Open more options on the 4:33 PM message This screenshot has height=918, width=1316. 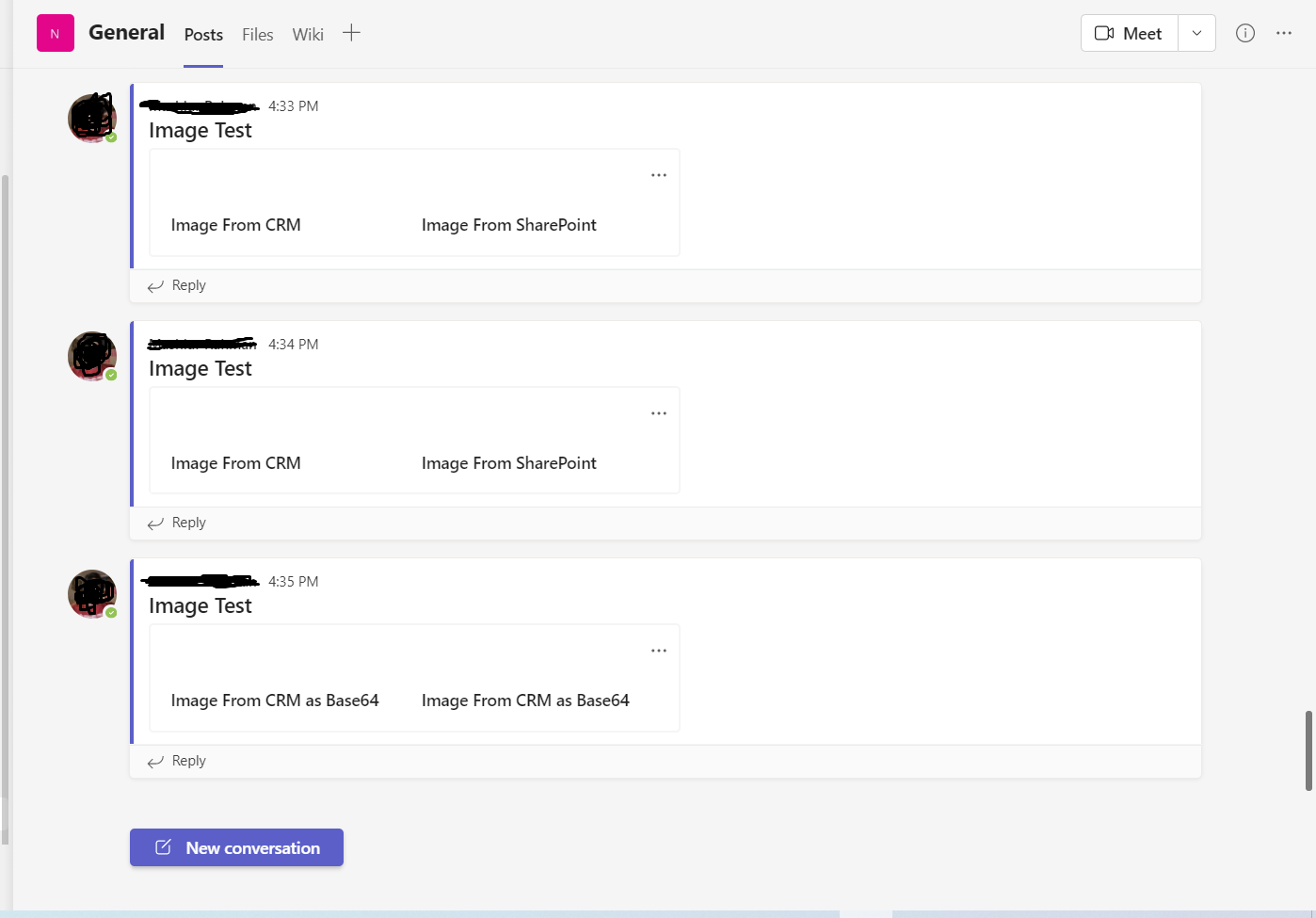[x=658, y=174]
